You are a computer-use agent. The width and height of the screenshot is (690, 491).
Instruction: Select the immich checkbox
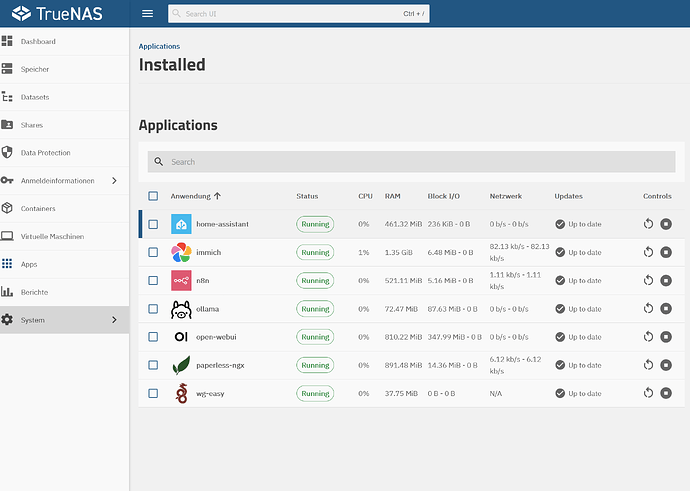tap(153, 252)
